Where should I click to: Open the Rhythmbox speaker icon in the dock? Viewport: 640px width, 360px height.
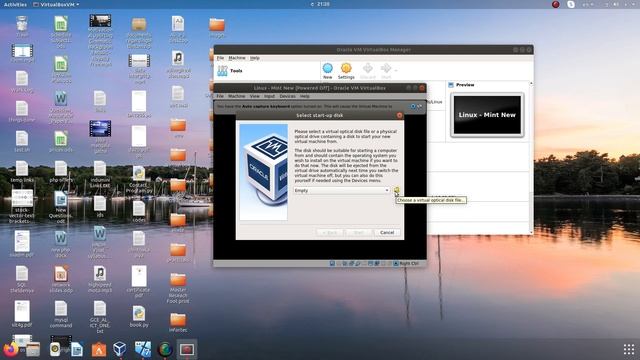(55, 349)
